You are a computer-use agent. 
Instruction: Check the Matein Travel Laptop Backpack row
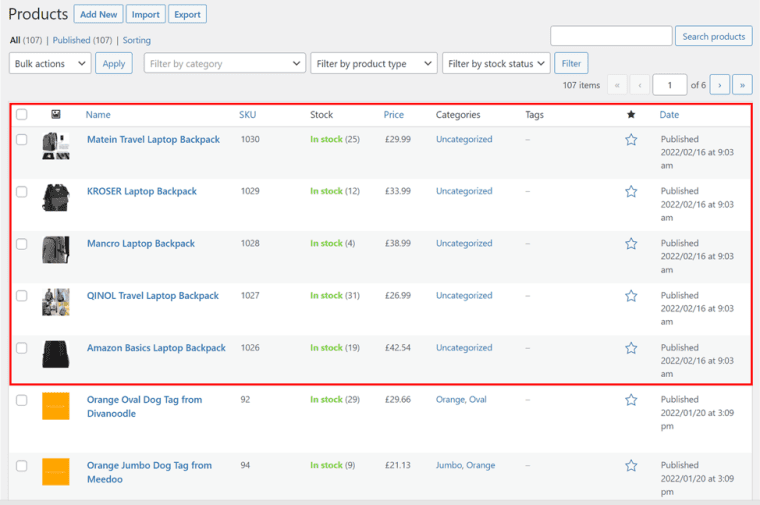[x=21, y=140]
